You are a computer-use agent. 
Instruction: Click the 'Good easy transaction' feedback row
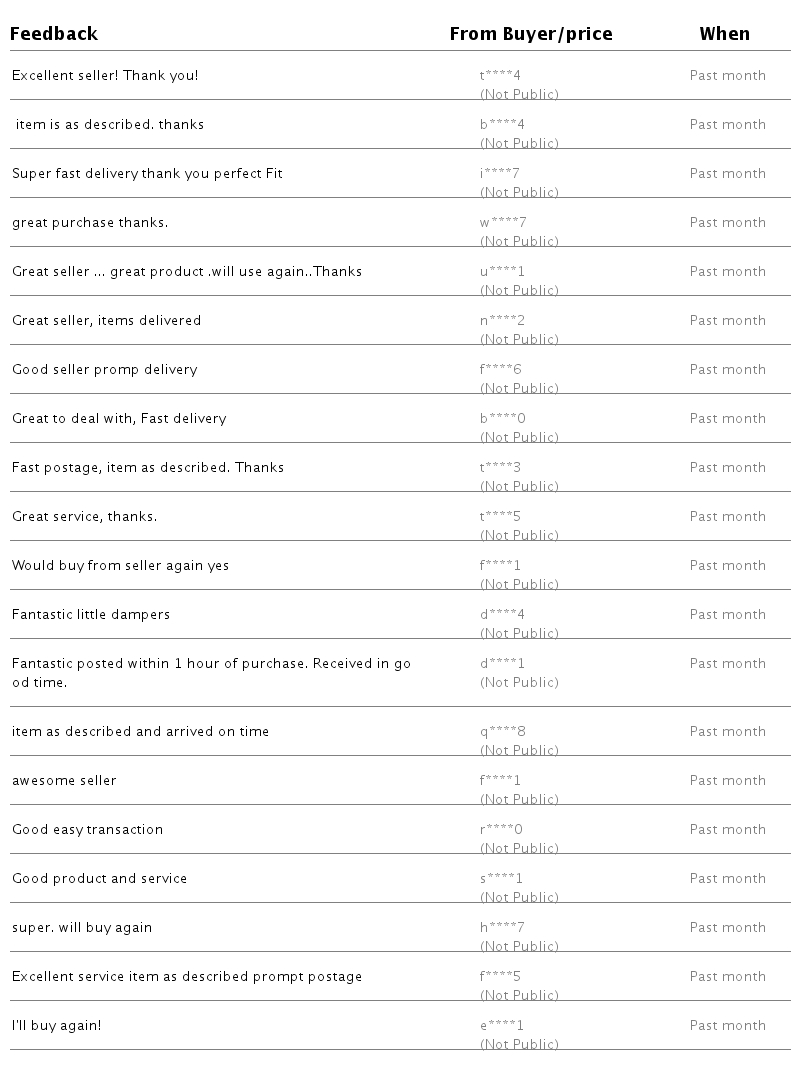(x=87, y=829)
